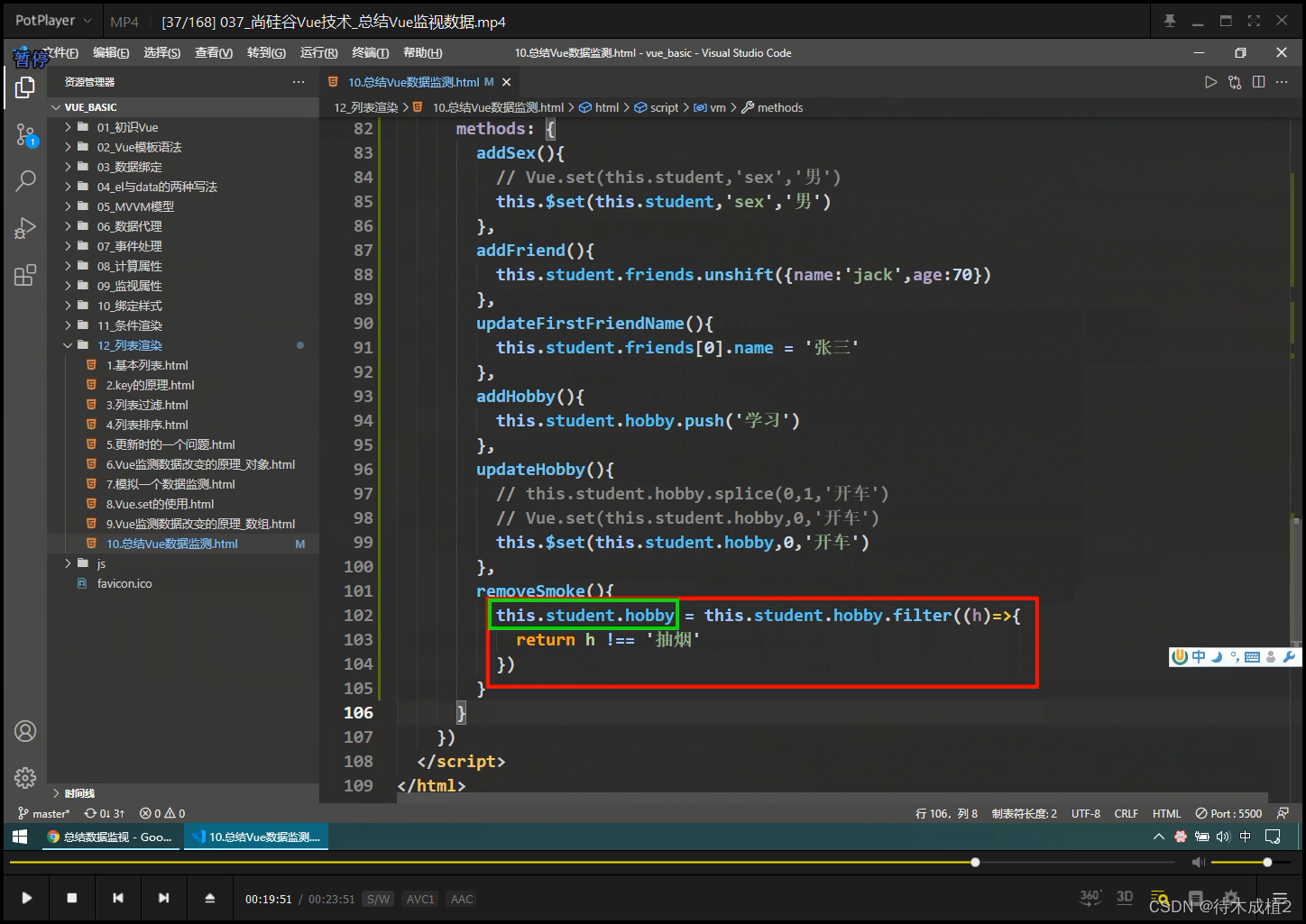Show hidden system tray icons
Image resolution: width=1306 pixels, height=924 pixels.
coord(1159,837)
